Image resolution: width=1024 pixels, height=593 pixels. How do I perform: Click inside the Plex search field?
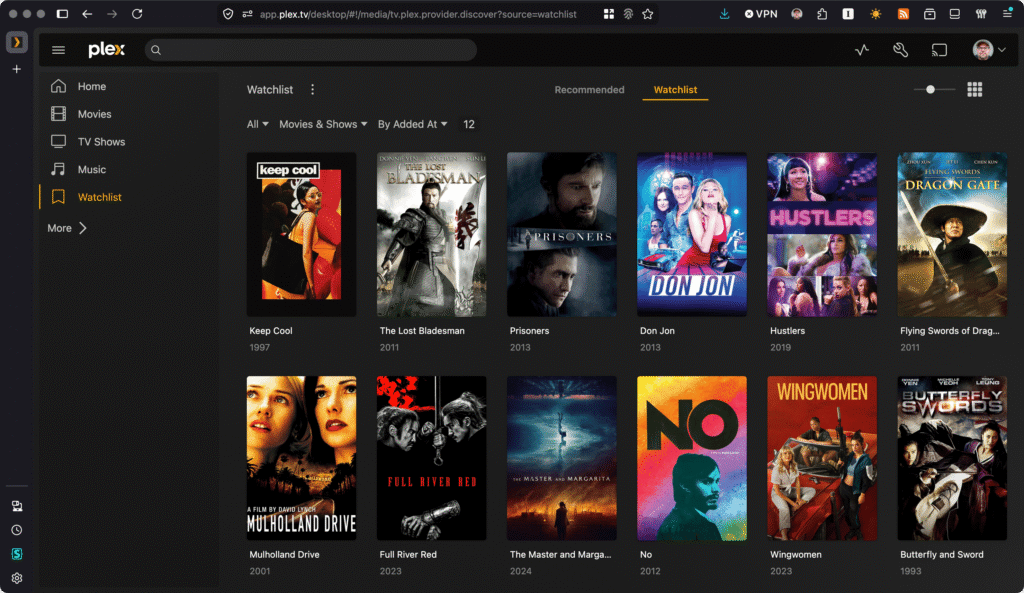(311, 50)
